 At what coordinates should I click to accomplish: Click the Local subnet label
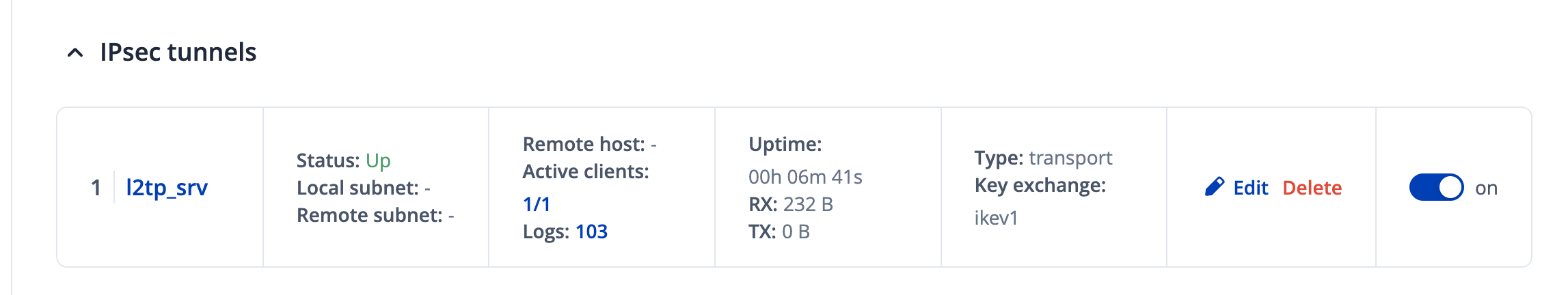click(x=357, y=188)
